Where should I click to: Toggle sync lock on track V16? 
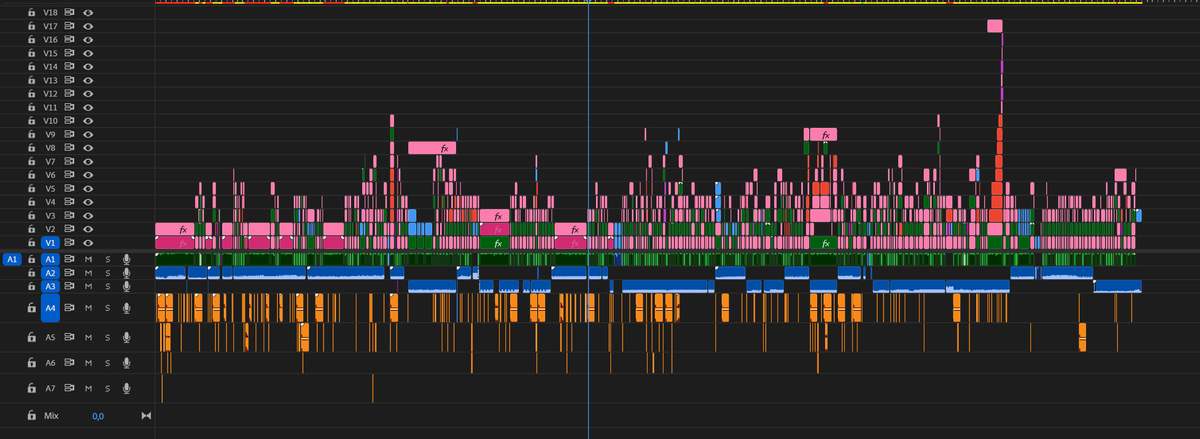pyautogui.click(x=70, y=38)
